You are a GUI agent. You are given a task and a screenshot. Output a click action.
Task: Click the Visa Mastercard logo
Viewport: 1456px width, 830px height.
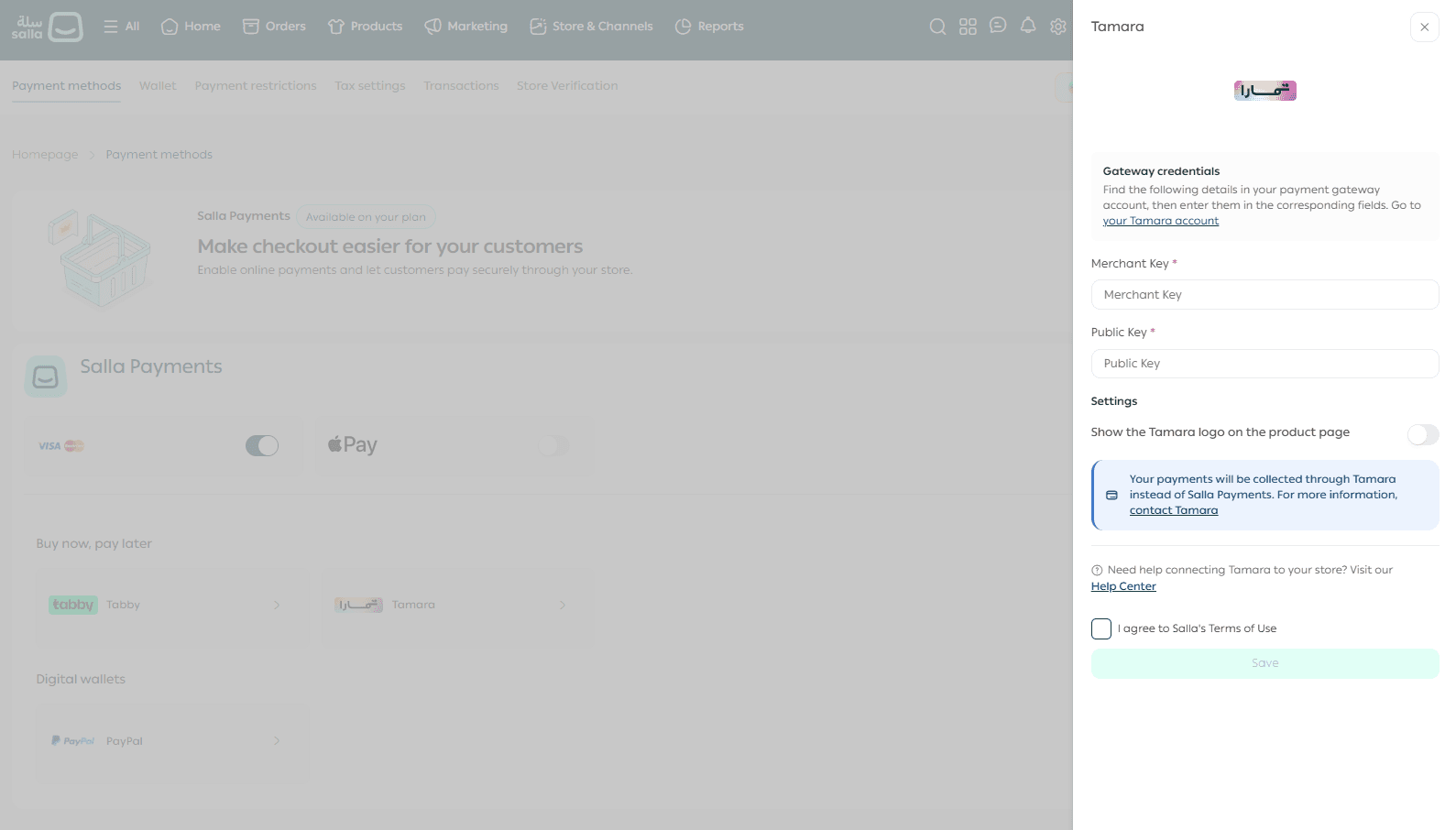(61, 446)
